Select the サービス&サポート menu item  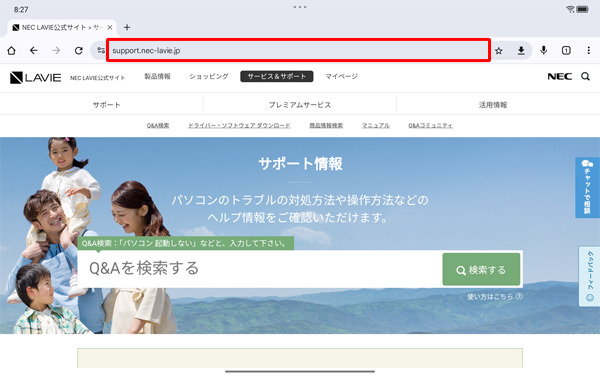point(277,77)
